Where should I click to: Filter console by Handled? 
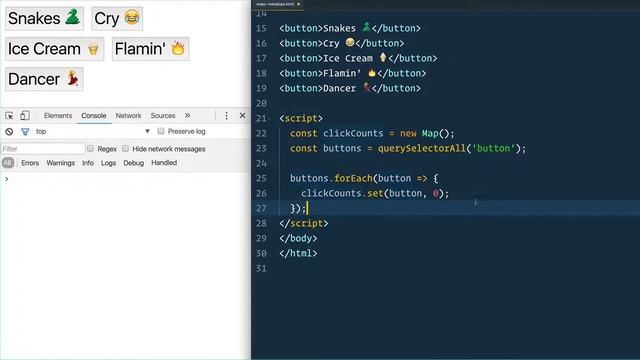(164, 163)
